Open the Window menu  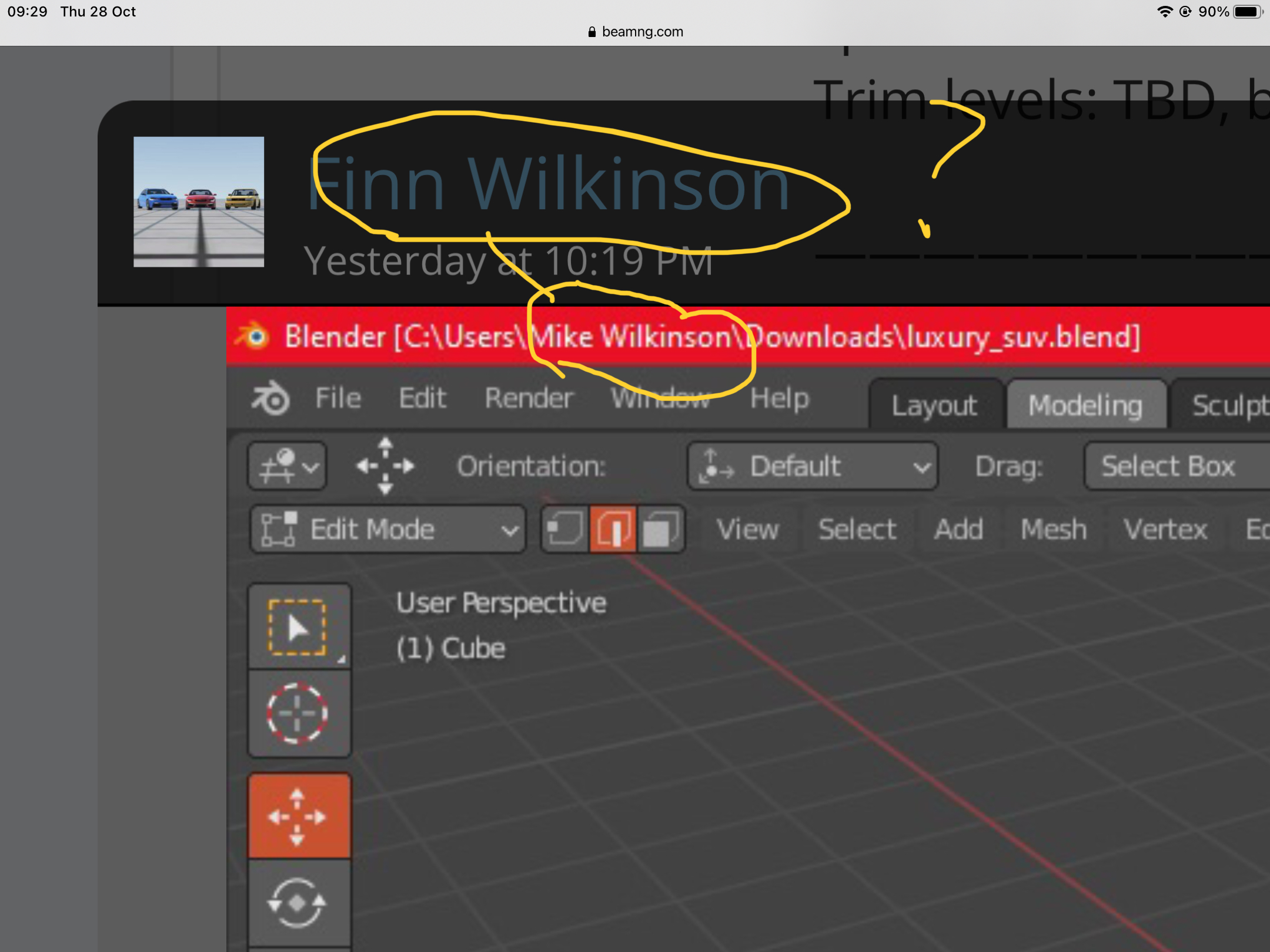pos(660,398)
